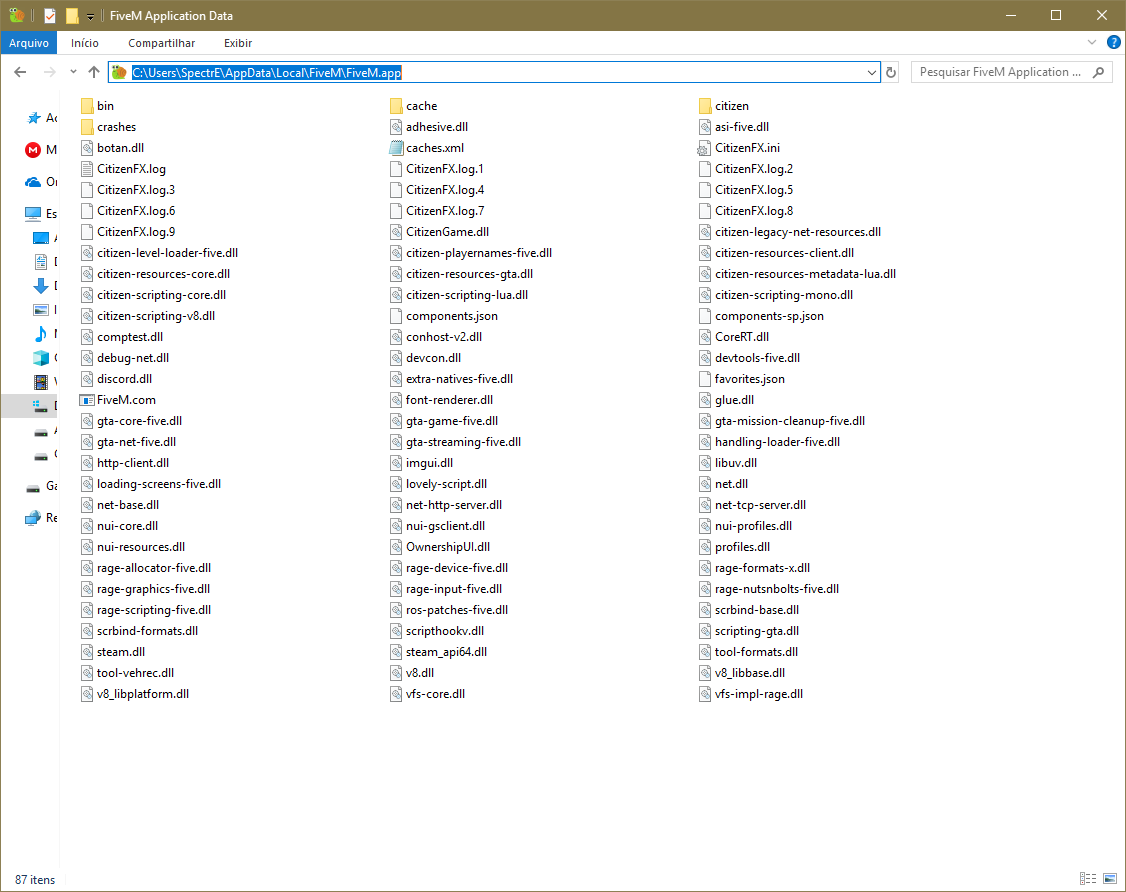
Task: Expand the address bar history dropdown
Action: pos(871,73)
